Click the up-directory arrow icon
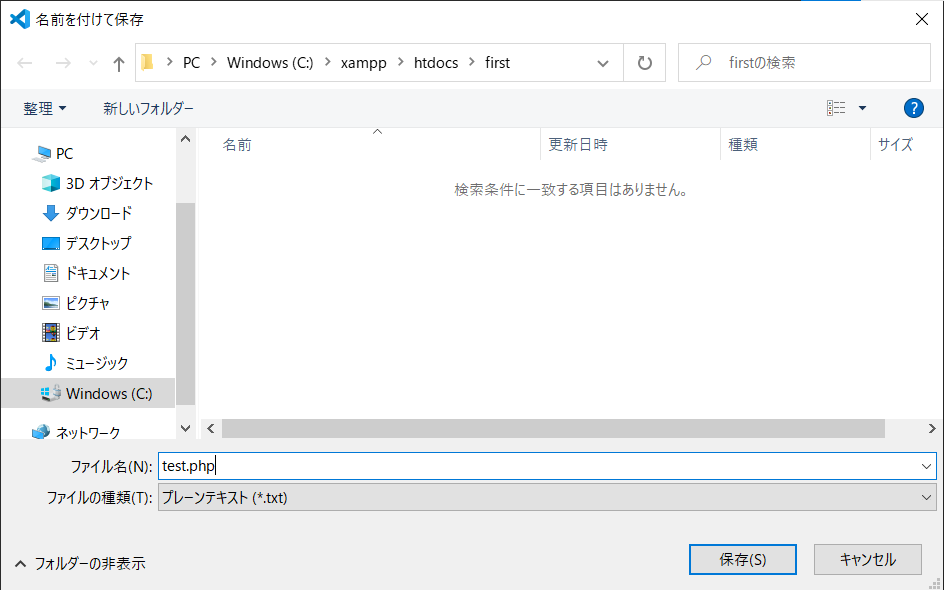 (119, 63)
